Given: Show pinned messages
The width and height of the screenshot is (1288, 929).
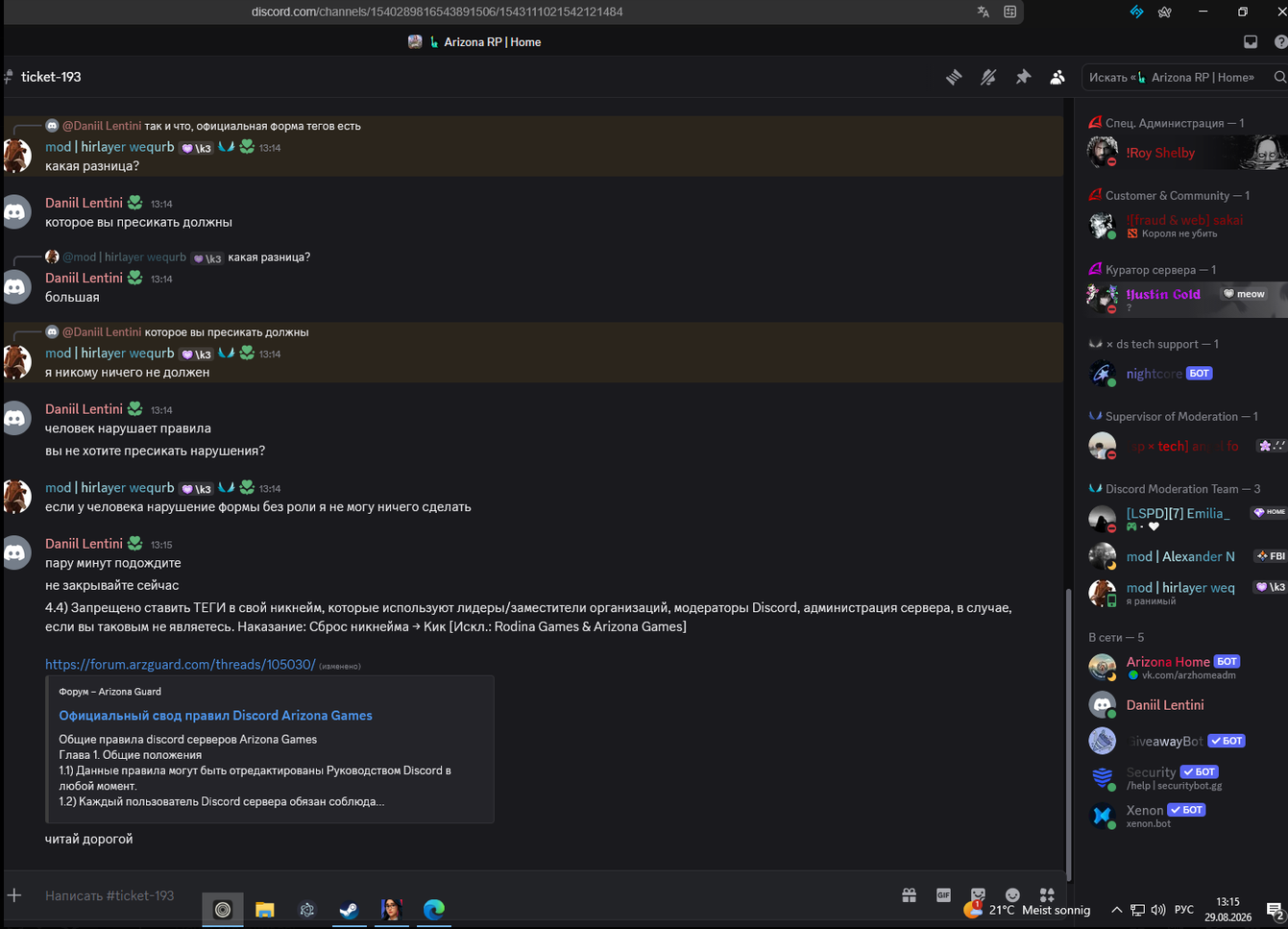Looking at the screenshot, I should 1023,77.
